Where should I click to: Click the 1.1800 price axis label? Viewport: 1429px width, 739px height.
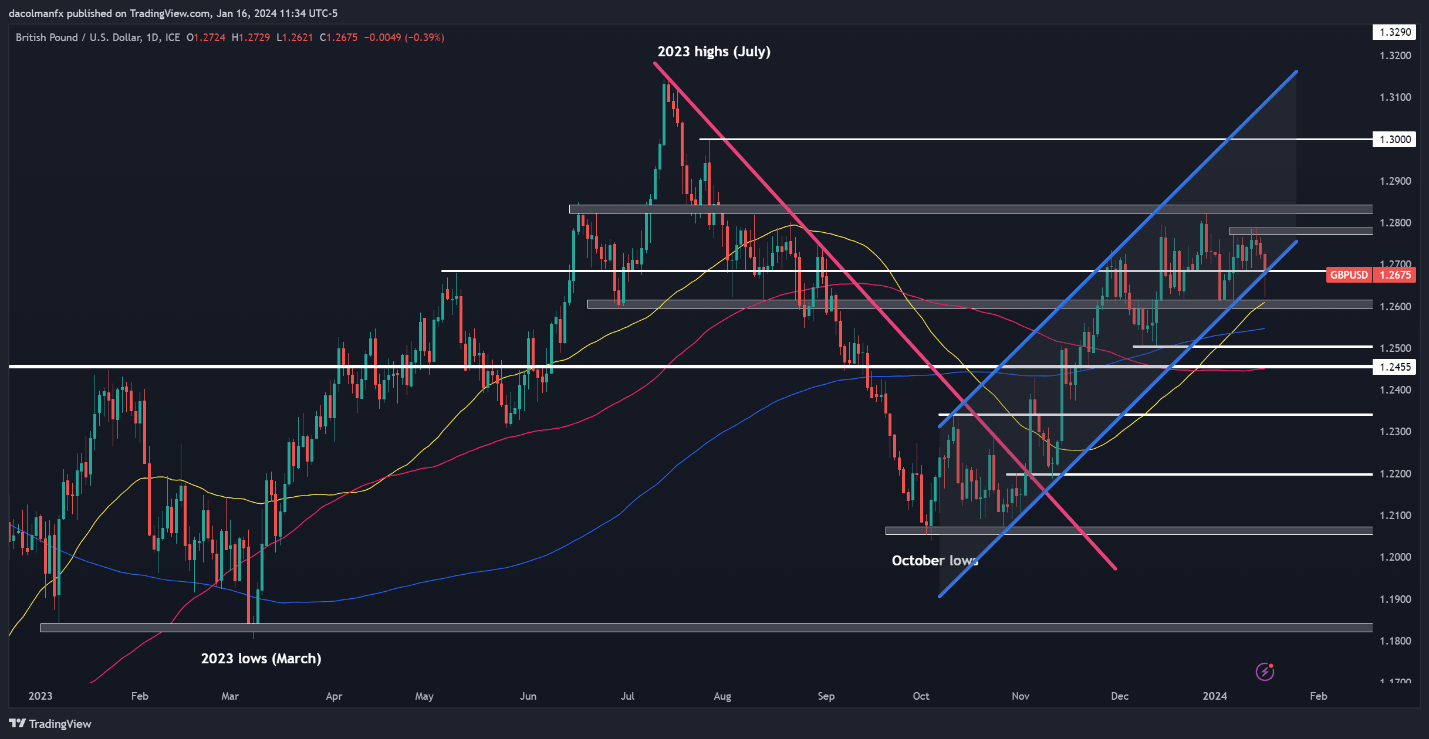point(1394,641)
